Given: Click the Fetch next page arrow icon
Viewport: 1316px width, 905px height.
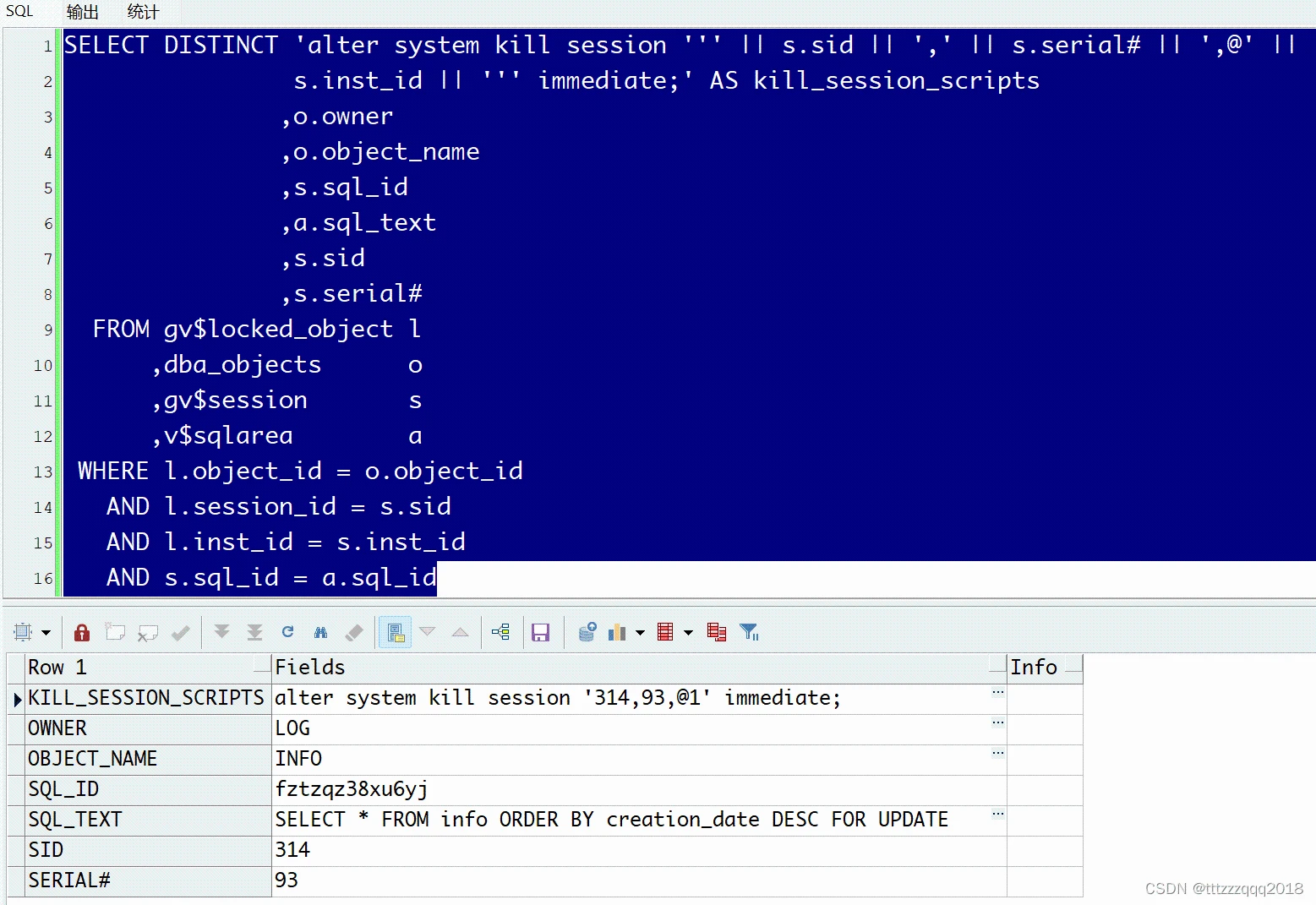Looking at the screenshot, I should [x=222, y=632].
